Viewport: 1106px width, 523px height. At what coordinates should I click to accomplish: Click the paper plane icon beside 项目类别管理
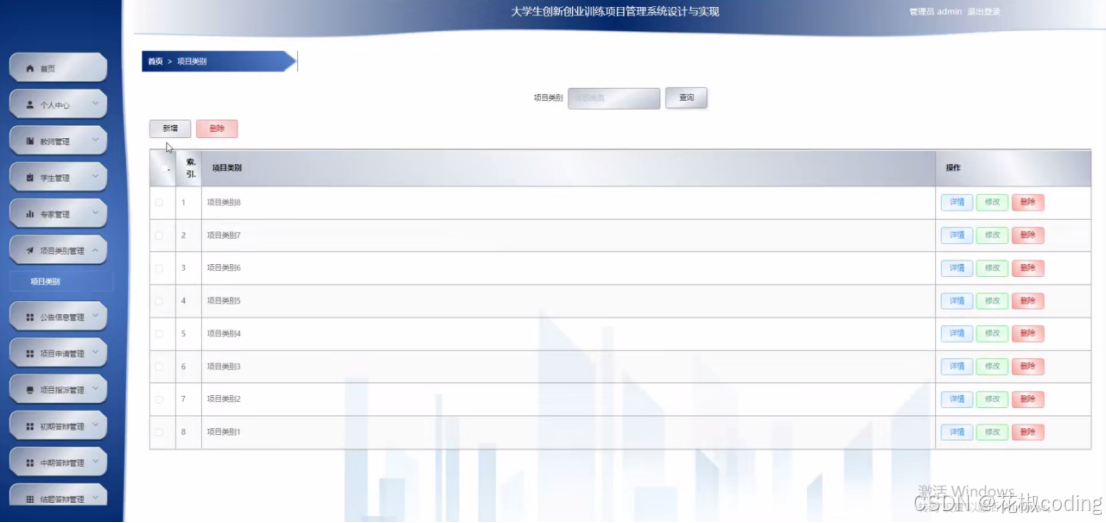pyautogui.click(x=30, y=251)
